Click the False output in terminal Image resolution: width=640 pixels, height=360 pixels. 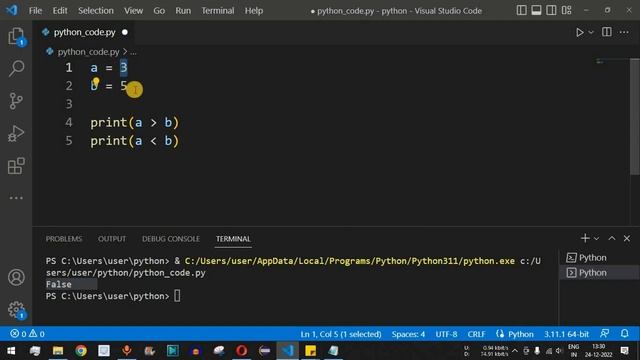(58, 284)
